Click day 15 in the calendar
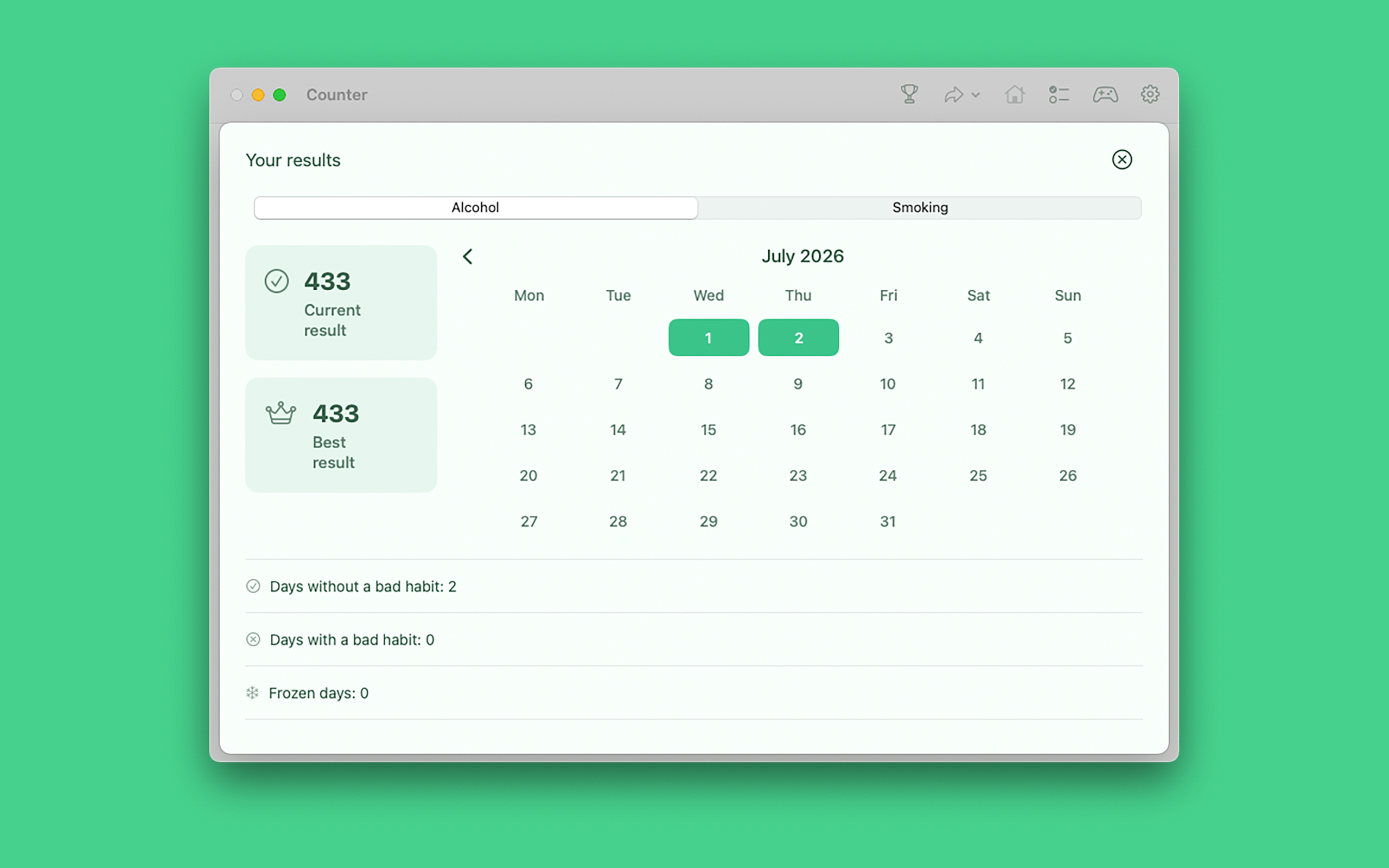The height and width of the screenshot is (868, 1389). coord(709,430)
